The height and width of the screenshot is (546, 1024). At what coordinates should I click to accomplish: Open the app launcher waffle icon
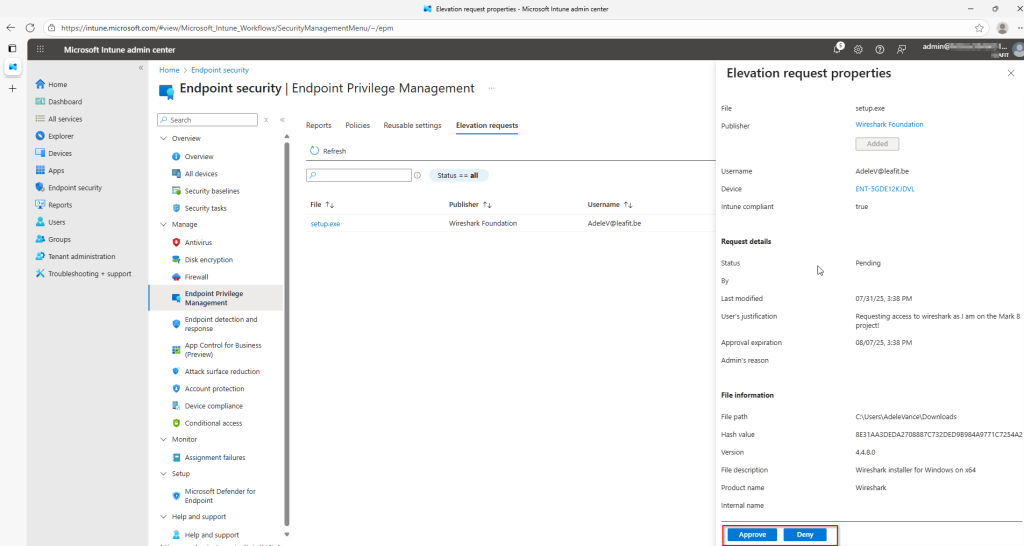[40, 50]
